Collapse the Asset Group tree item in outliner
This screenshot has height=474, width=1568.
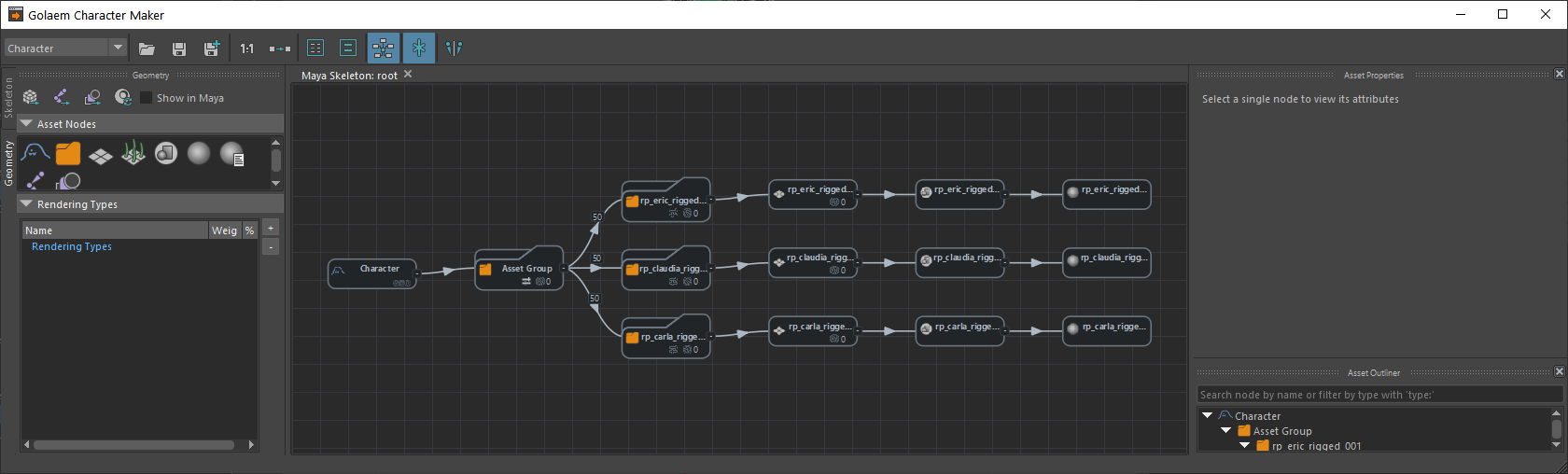coord(1225,430)
